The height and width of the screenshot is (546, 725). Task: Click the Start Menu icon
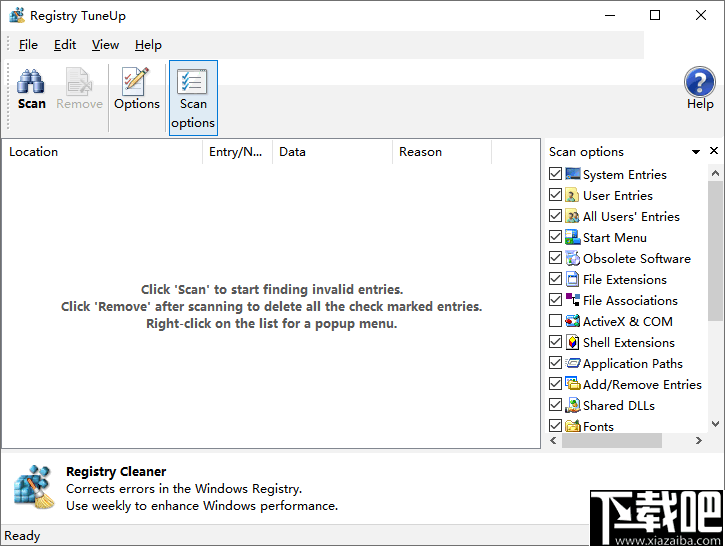point(572,237)
